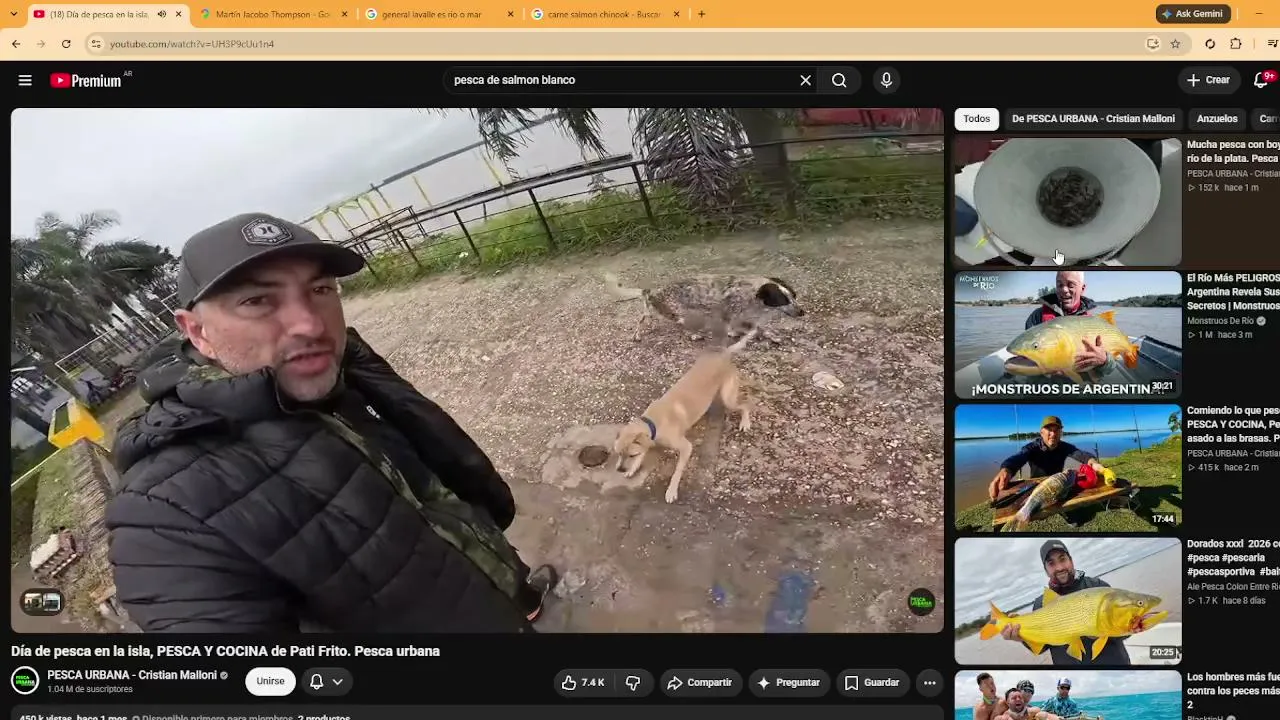1280x720 pixels.
Task: Click 'Ale Pesca Colon Entre Rios' channel name
Action: coord(1233,586)
